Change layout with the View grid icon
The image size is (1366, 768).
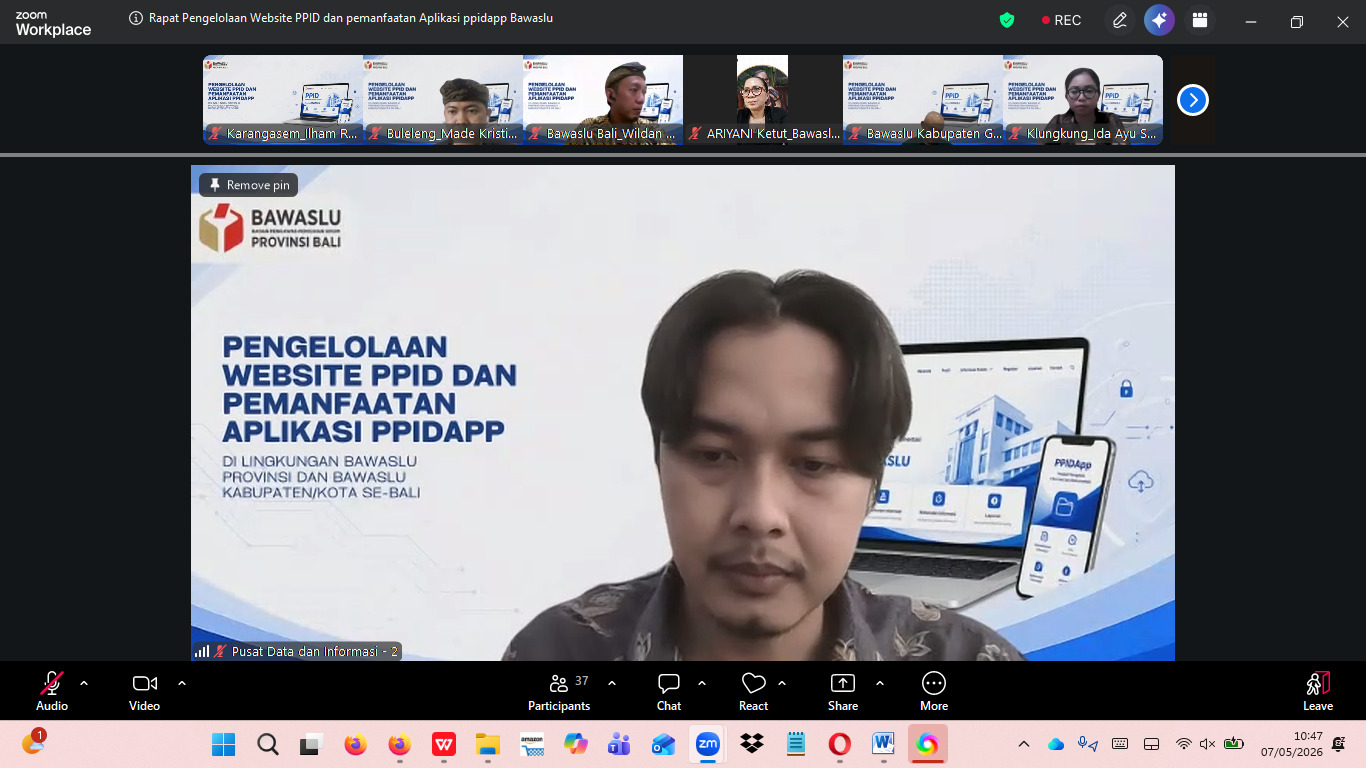(x=1200, y=20)
